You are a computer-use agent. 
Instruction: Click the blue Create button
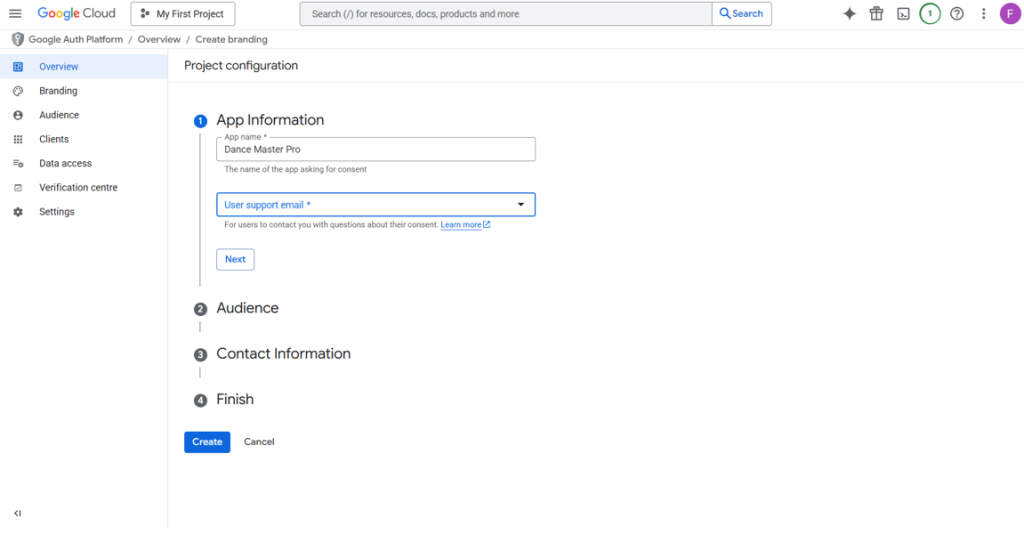207,442
